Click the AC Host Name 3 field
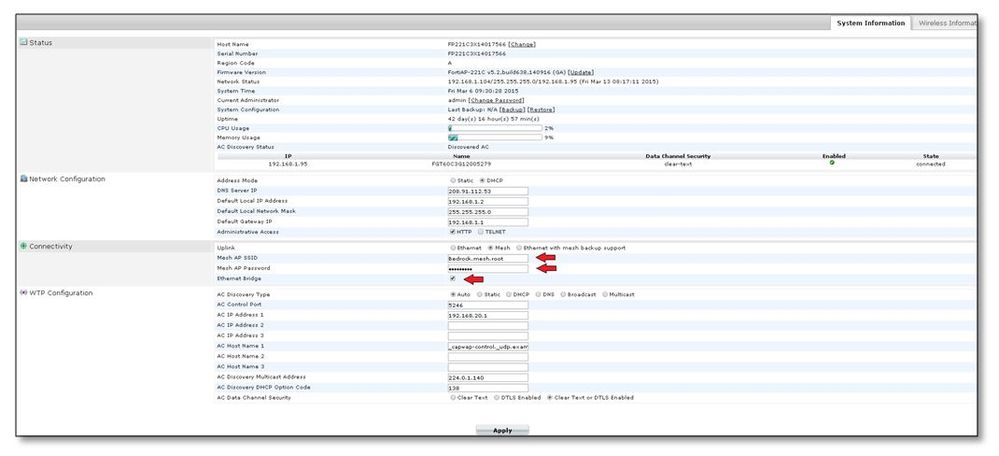The image size is (999, 456). 488,367
